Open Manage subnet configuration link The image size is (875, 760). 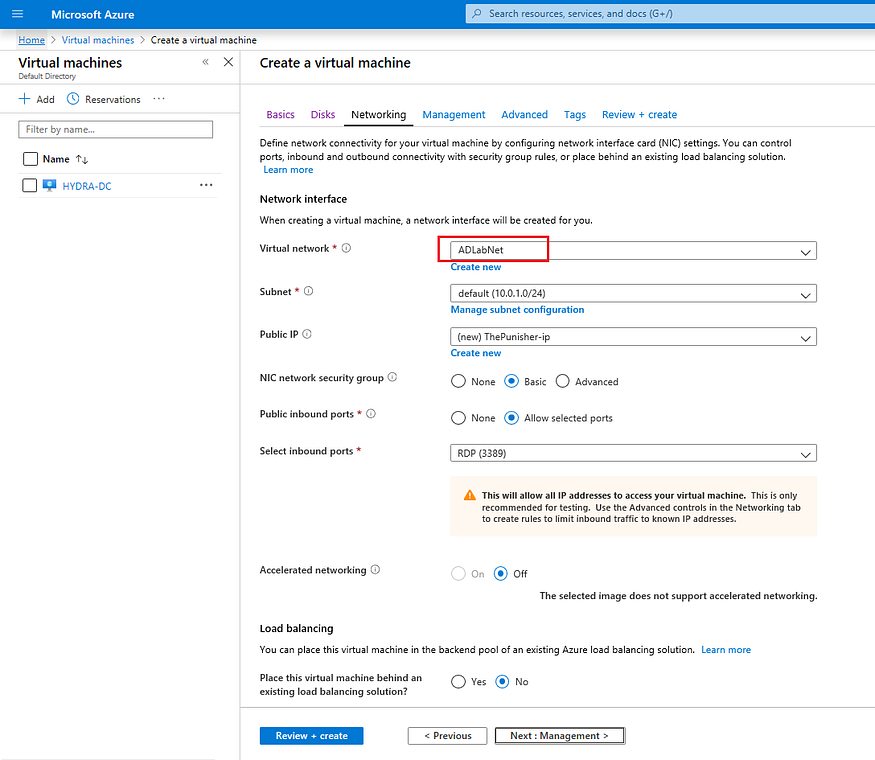coord(517,309)
